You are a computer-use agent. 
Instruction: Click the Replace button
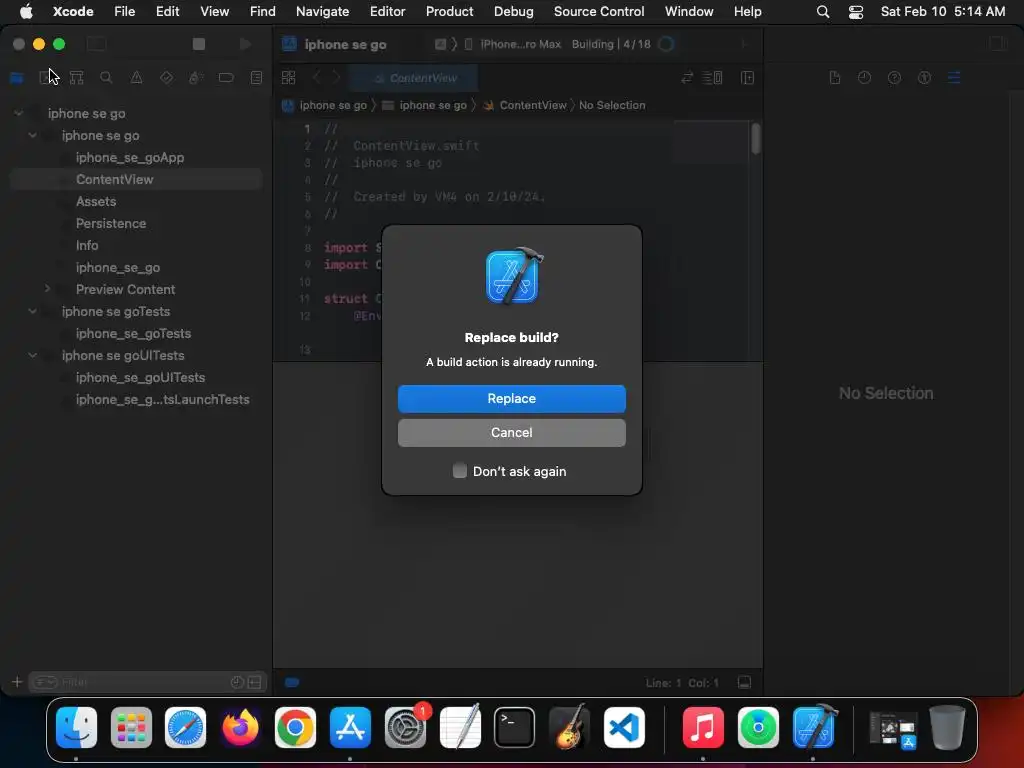[511, 398]
